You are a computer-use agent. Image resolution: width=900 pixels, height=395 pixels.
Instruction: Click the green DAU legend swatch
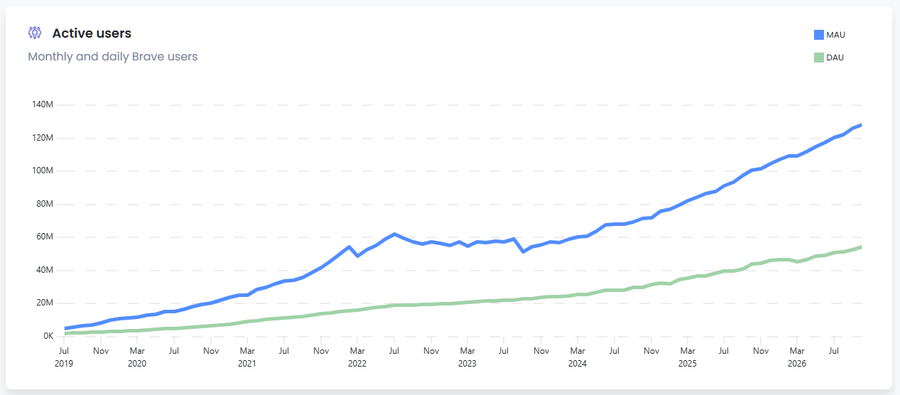tap(819, 57)
